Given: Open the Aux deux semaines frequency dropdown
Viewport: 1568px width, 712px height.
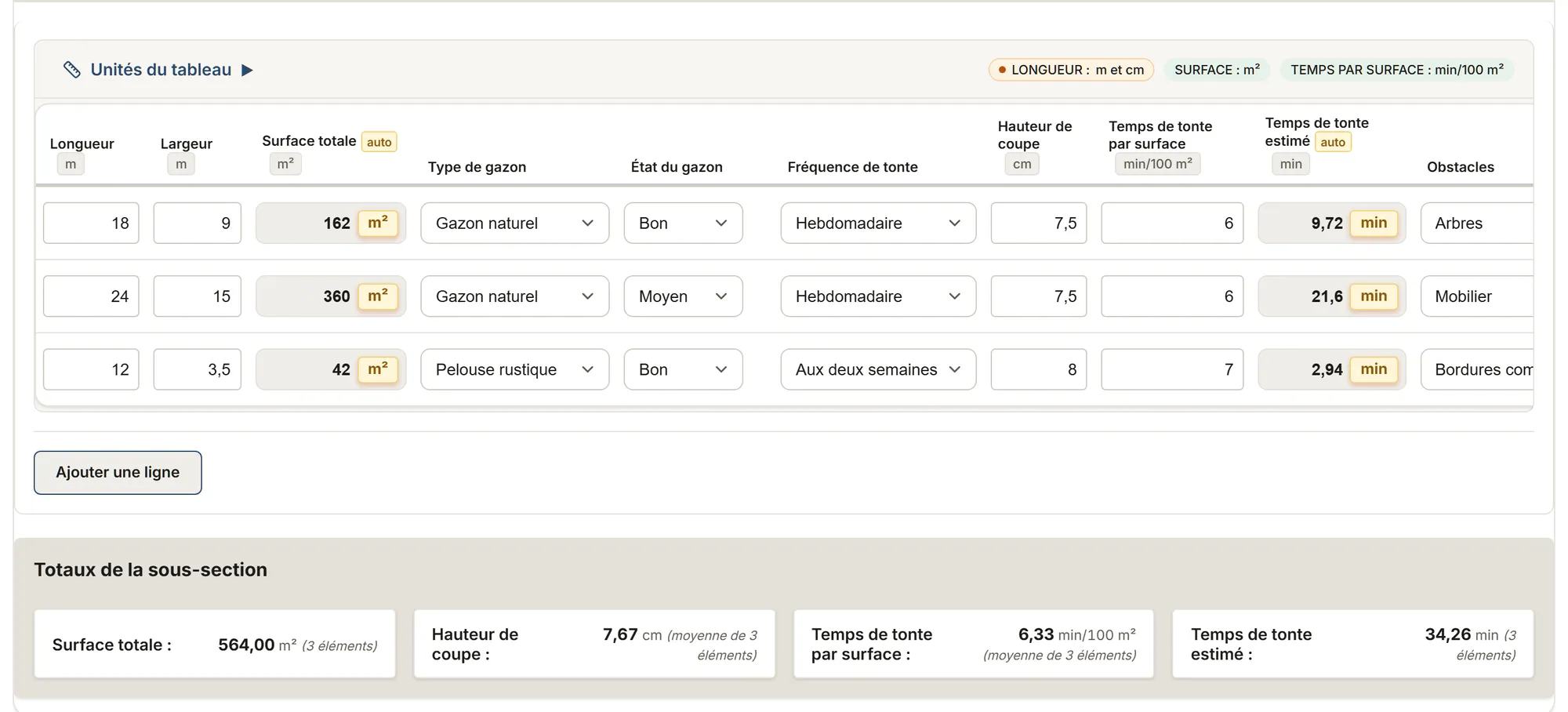Looking at the screenshot, I should click(878, 369).
